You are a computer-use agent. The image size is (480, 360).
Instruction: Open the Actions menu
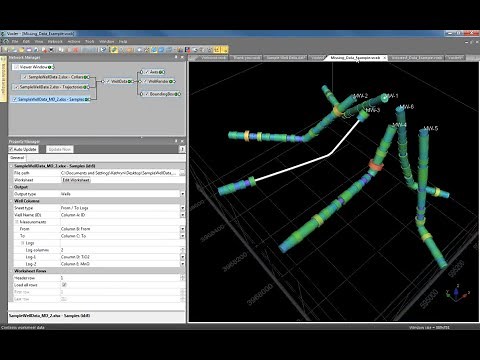pyautogui.click(x=74, y=42)
